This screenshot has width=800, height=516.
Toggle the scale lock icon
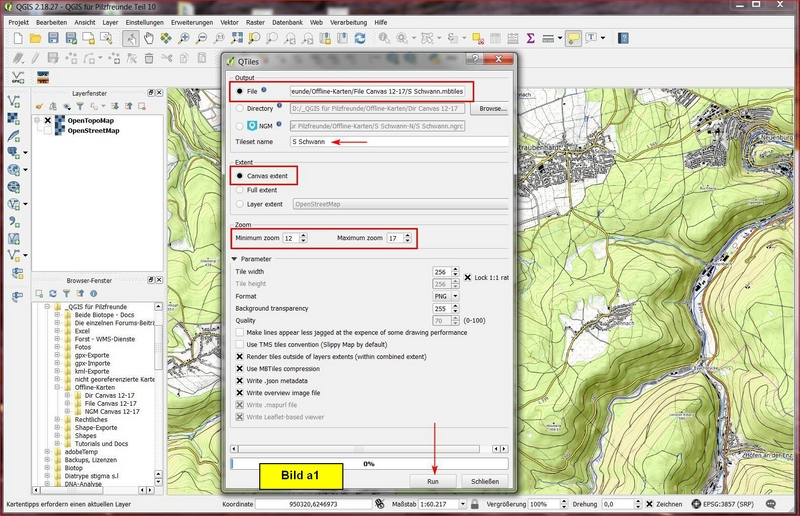474,504
